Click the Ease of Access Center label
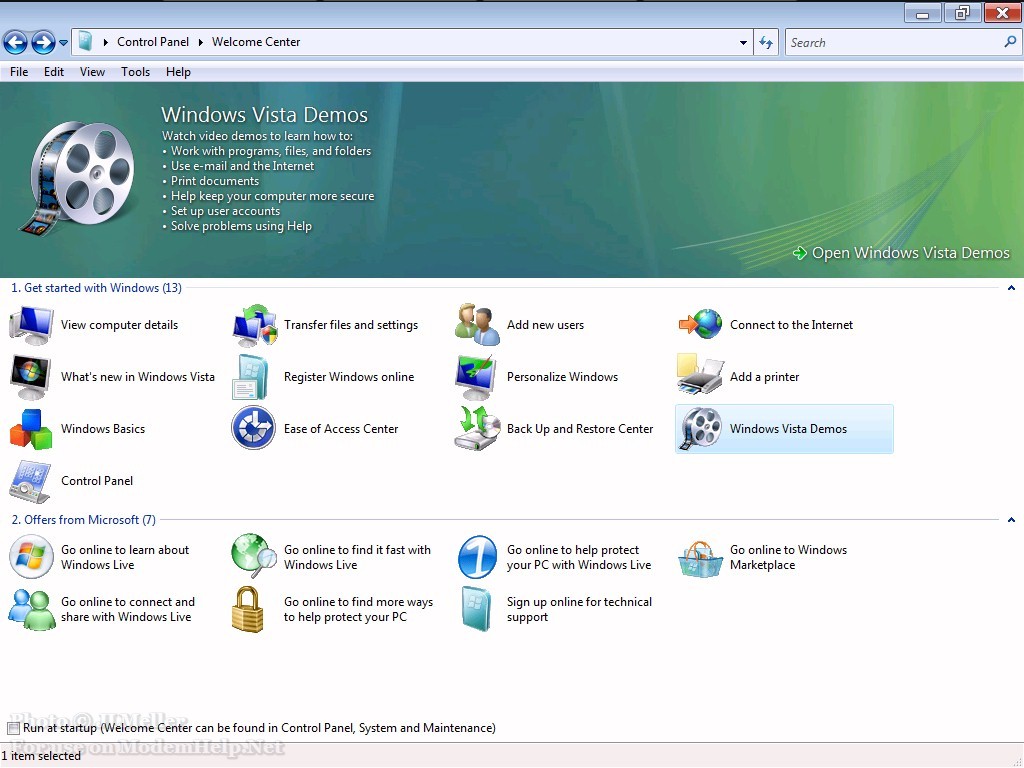Image resolution: width=1024 pixels, height=768 pixels. 341,429
